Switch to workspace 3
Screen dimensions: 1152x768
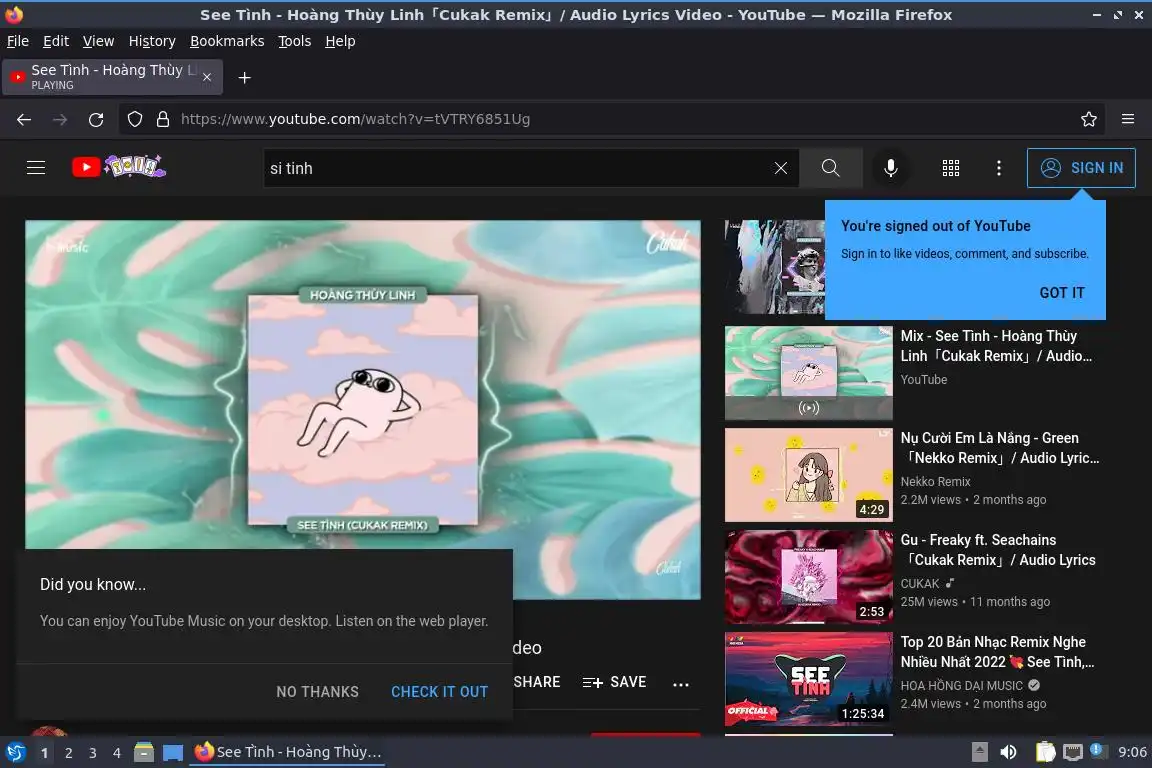point(93,753)
